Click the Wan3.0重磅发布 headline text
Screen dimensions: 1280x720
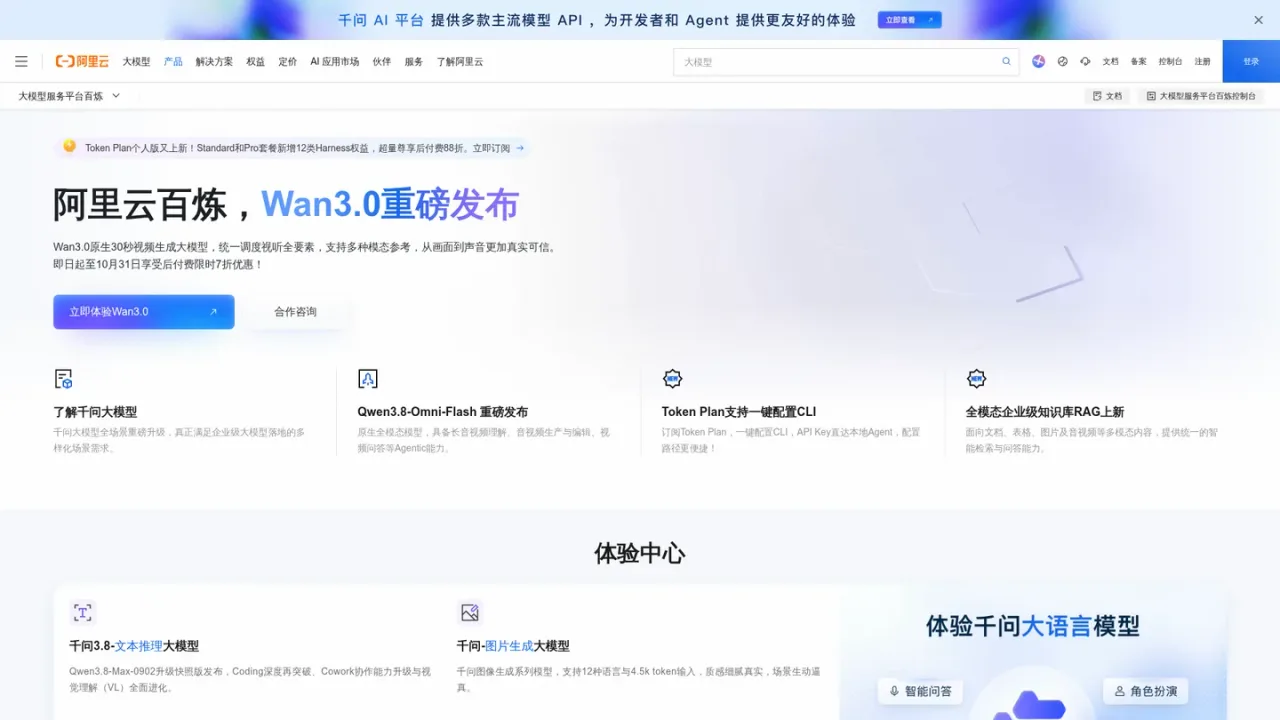click(390, 204)
